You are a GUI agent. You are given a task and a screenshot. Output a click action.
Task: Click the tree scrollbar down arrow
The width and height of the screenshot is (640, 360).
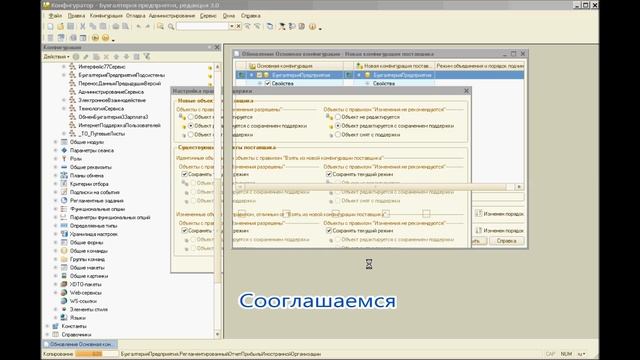(218, 334)
